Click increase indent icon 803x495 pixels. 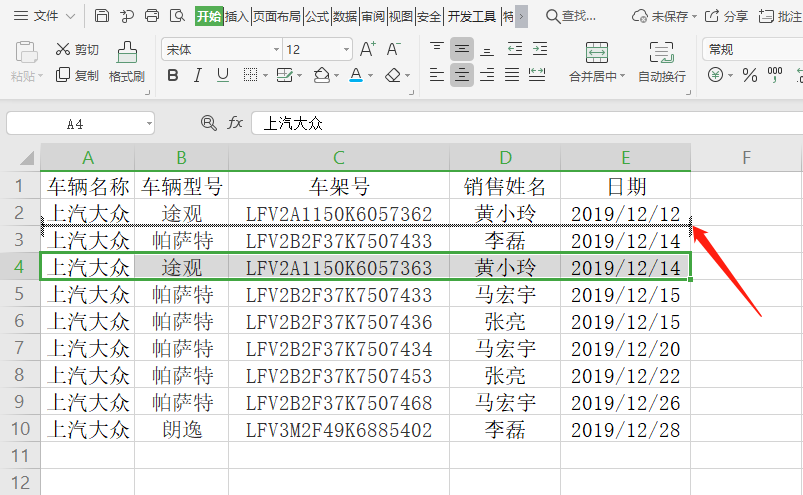tap(540, 49)
